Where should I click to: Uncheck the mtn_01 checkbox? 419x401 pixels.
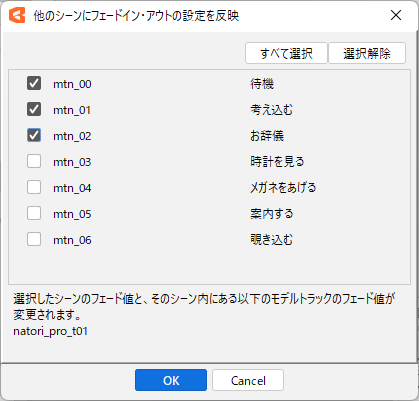[x=34, y=109]
